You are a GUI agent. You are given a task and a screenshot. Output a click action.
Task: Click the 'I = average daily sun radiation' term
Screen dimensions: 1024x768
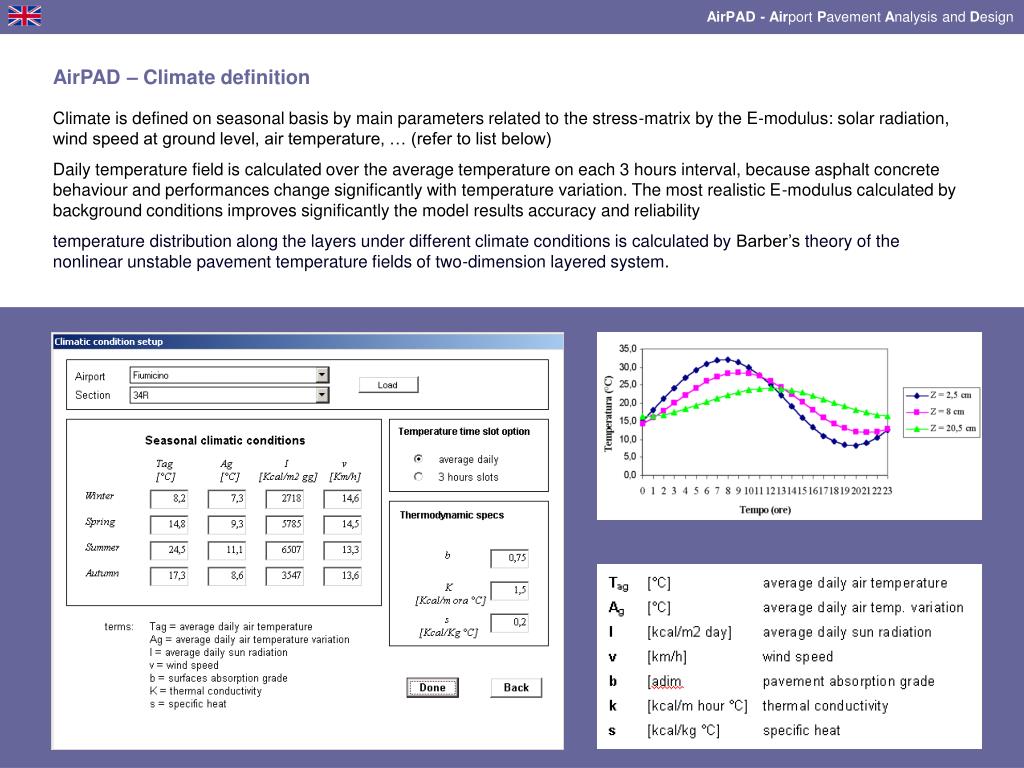click(x=218, y=652)
